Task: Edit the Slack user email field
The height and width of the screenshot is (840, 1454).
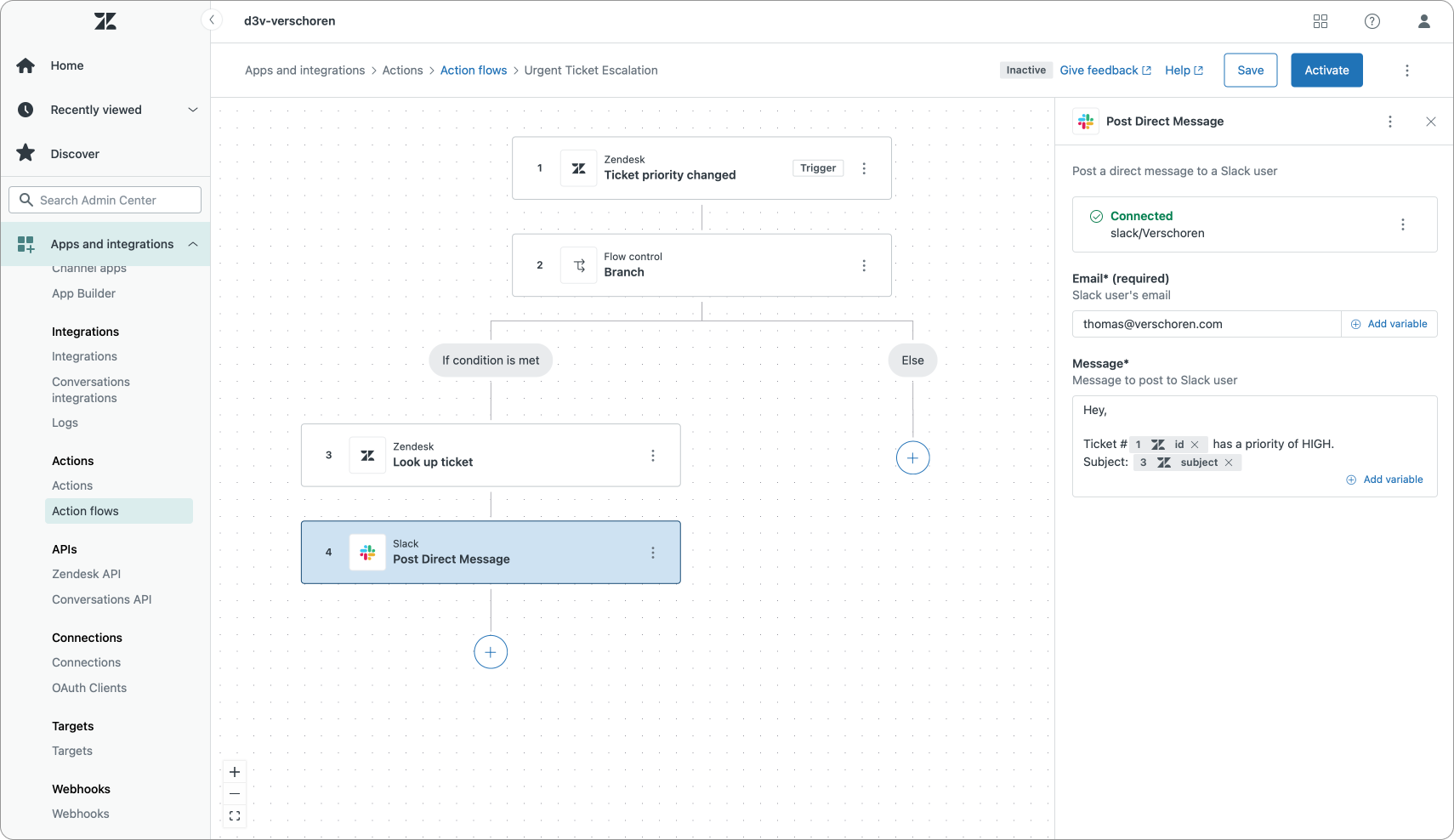Action: pos(1207,324)
